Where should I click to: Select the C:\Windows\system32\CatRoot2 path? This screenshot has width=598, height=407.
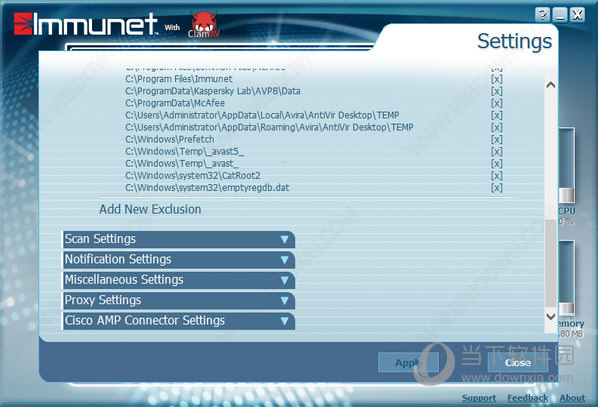(193, 176)
